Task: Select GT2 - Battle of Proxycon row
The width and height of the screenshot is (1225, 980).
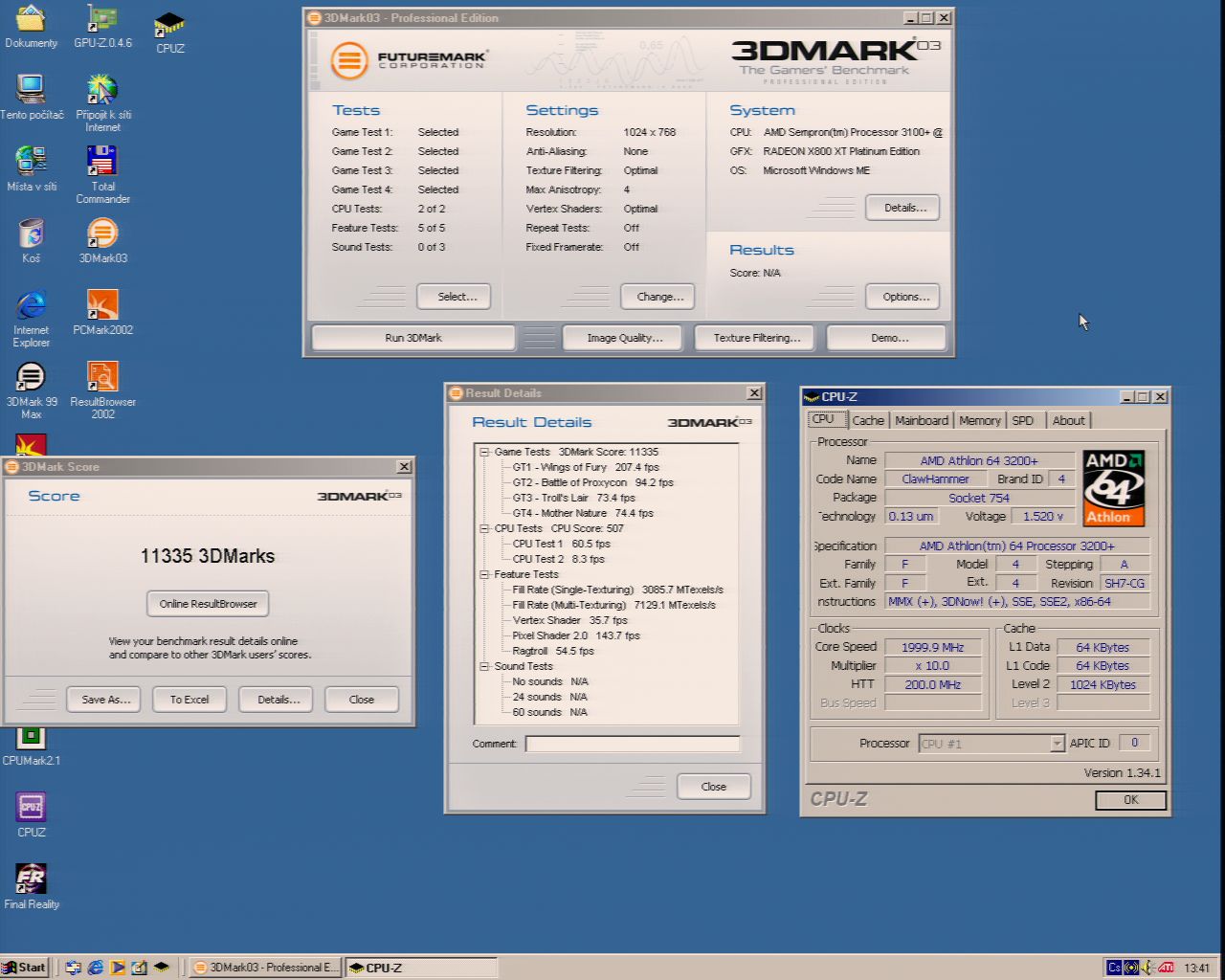Action: pyautogui.click(x=592, y=482)
